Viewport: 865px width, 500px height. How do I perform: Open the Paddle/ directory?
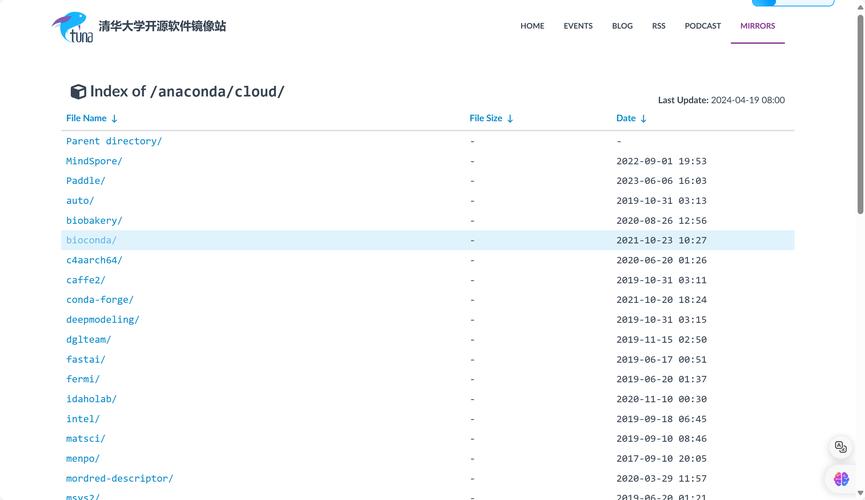pyautogui.click(x=86, y=181)
